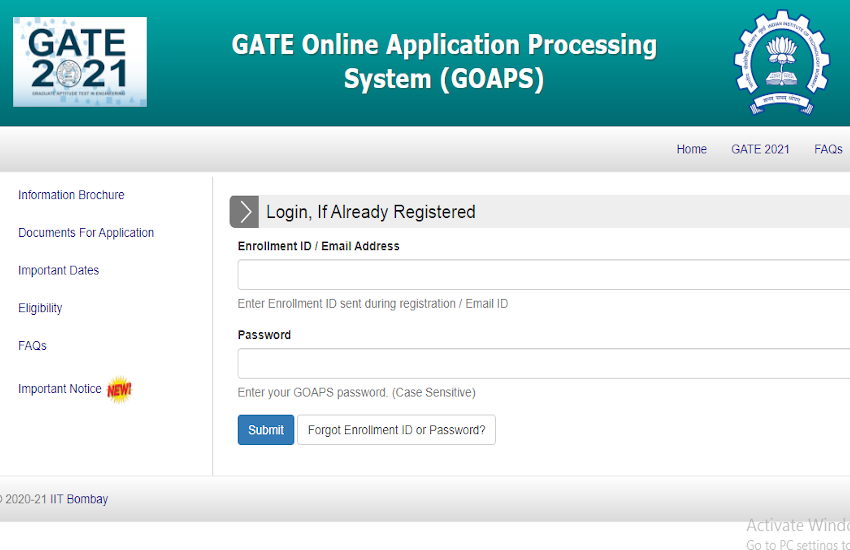Open Documents For Application link
This screenshot has width=850, height=550.
tap(86, 232)
